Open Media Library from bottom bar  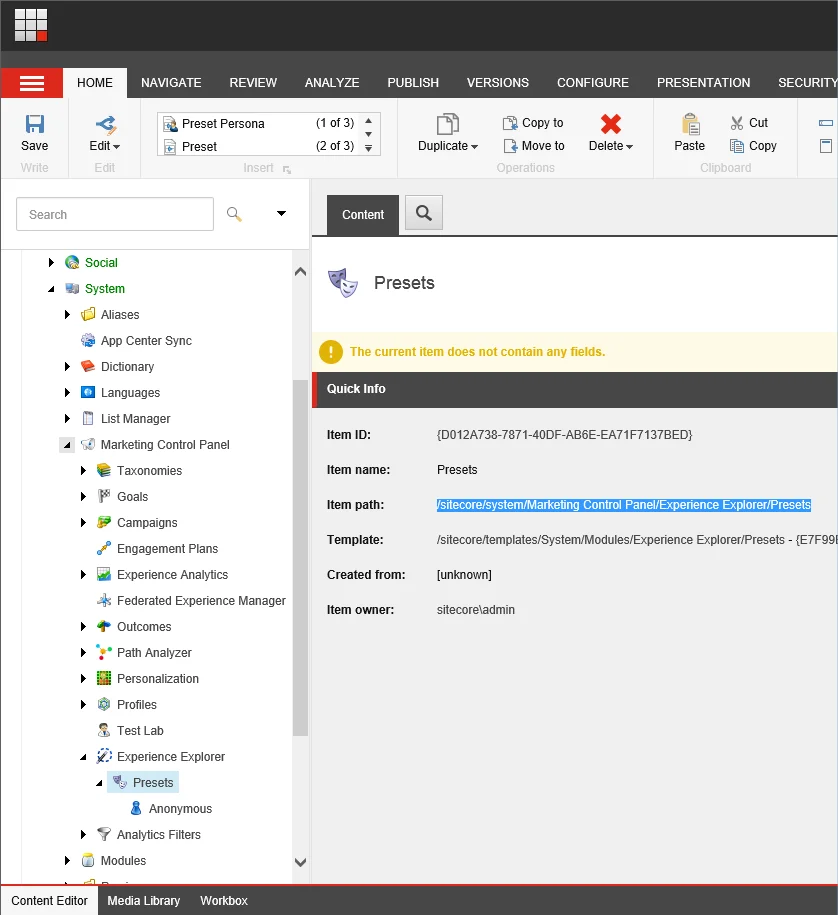144,900
